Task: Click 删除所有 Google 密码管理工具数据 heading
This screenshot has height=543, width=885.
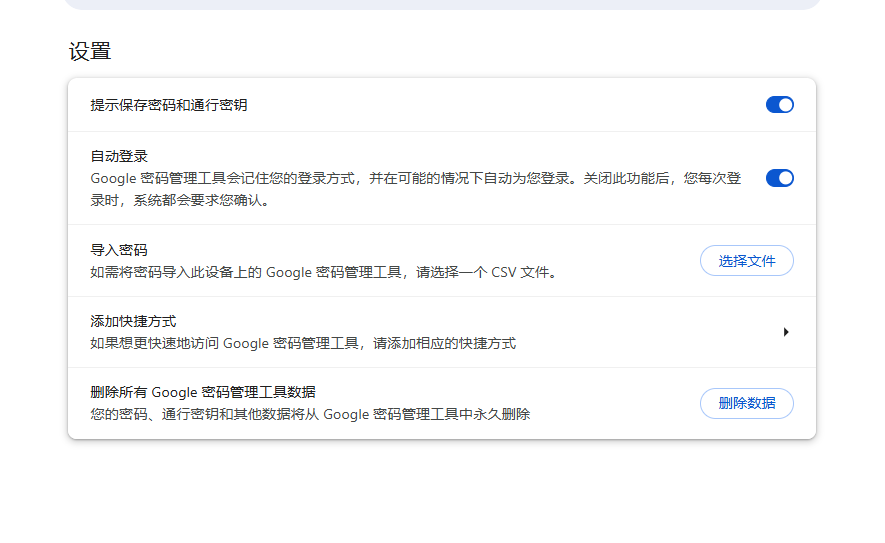Action: click(x=203, y=392)
